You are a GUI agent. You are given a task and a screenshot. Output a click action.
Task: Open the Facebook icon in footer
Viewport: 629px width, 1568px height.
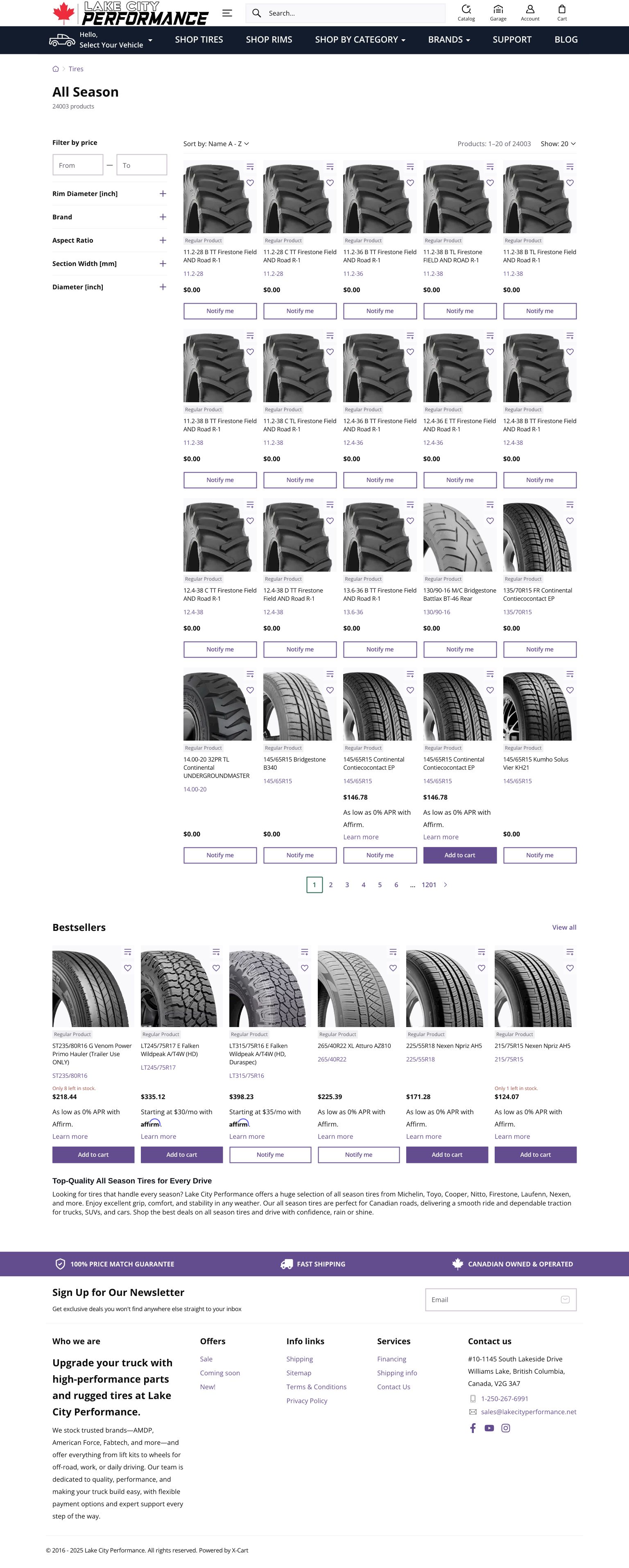473,1428
